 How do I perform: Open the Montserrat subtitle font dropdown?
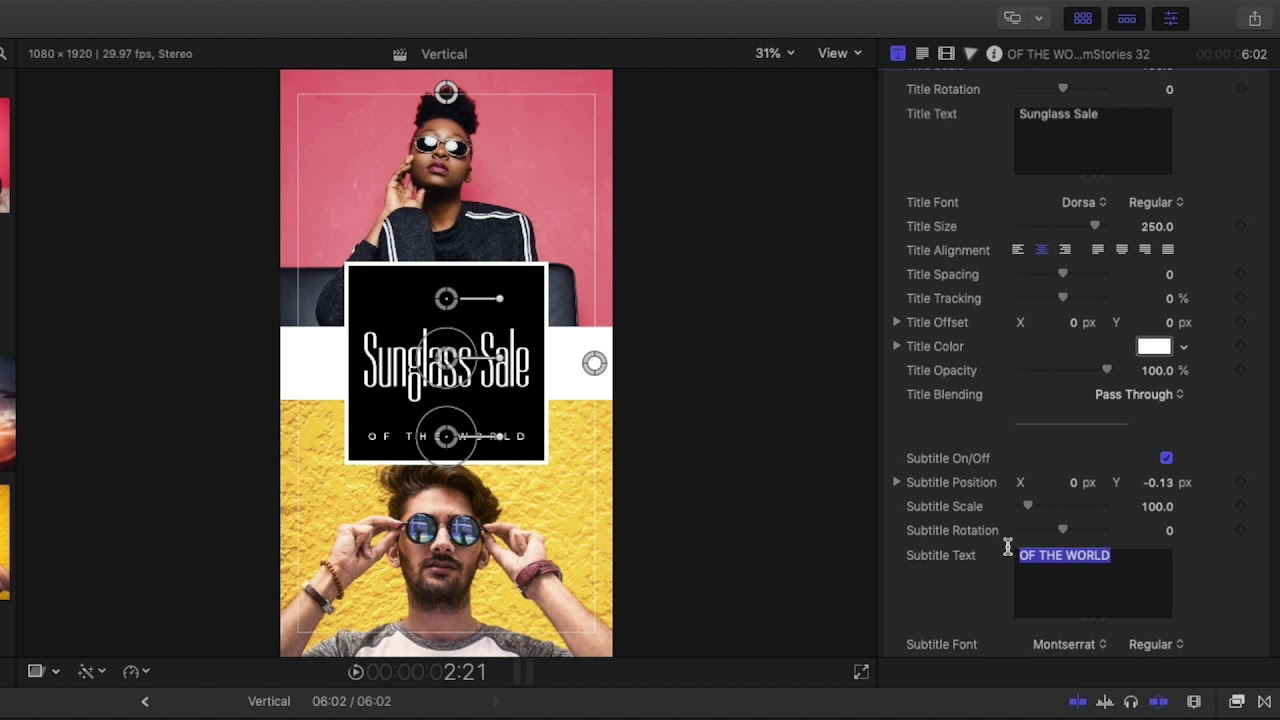1070,644
